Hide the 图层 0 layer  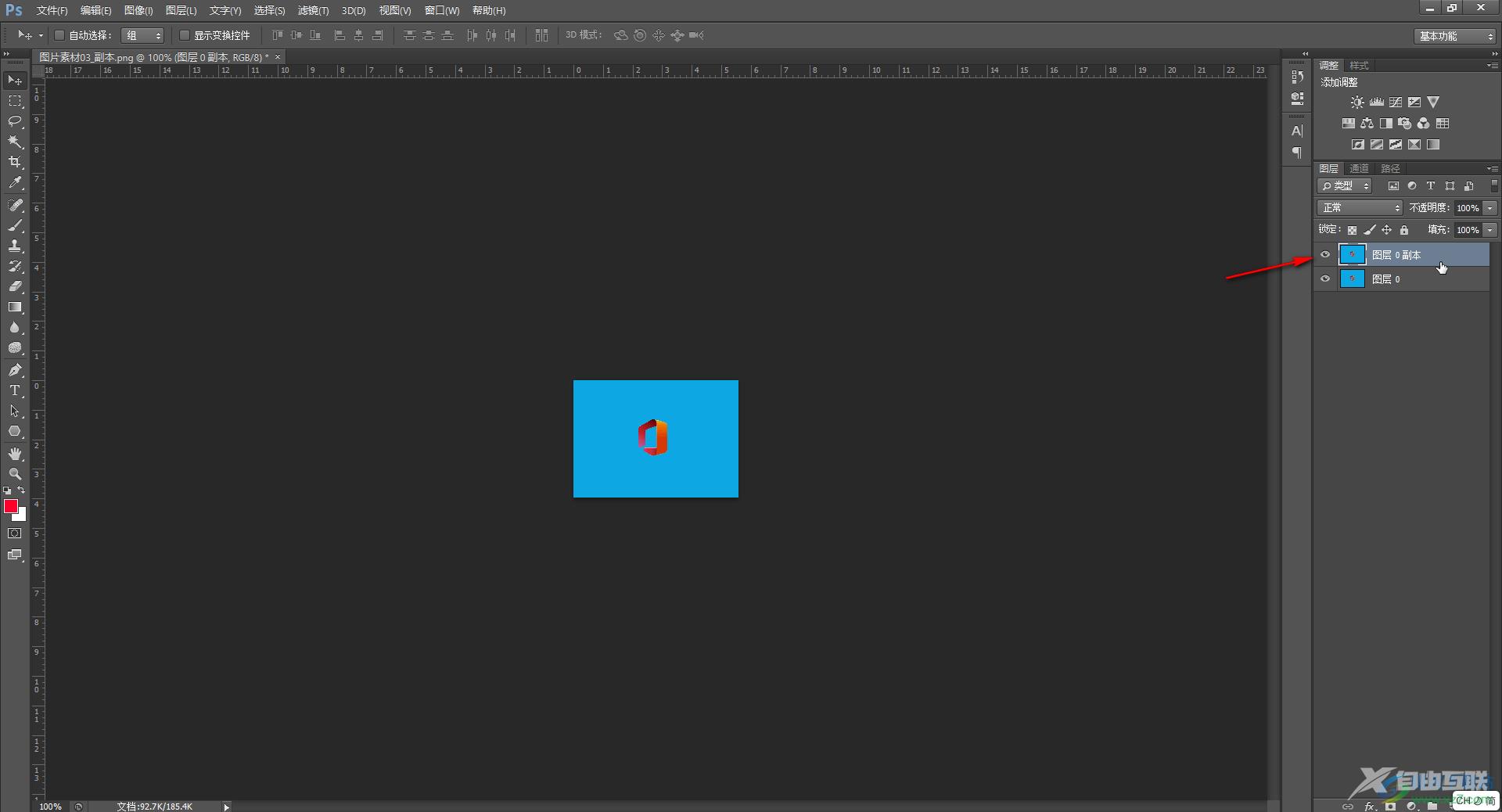pyautogui.click(x=1325, y=279)
